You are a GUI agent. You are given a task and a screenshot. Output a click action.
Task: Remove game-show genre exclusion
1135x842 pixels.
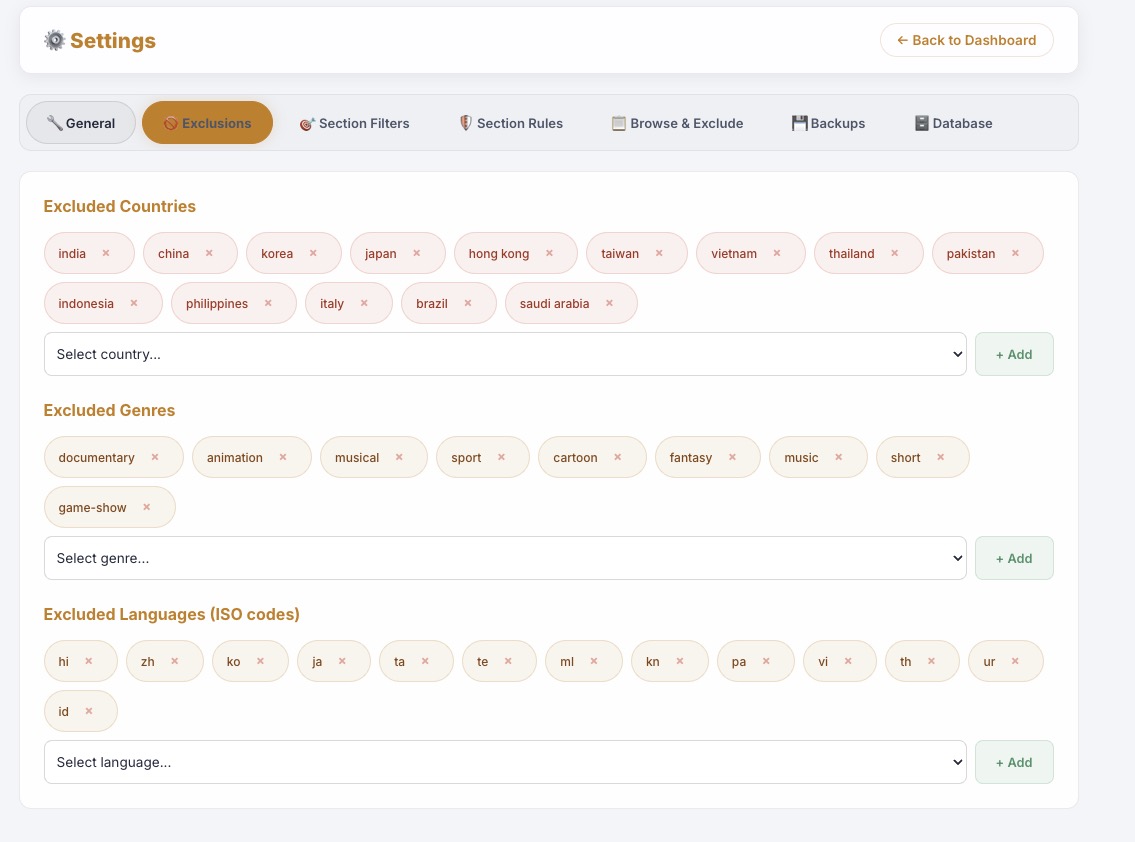pyautogui.click(x=147, y=508)
